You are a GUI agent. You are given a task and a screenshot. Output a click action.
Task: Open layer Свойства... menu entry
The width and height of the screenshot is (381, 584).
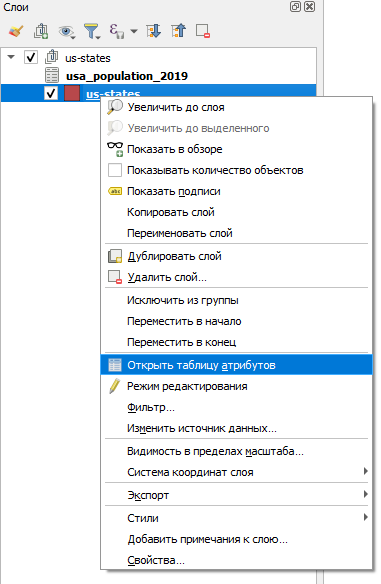click(236, 560)
